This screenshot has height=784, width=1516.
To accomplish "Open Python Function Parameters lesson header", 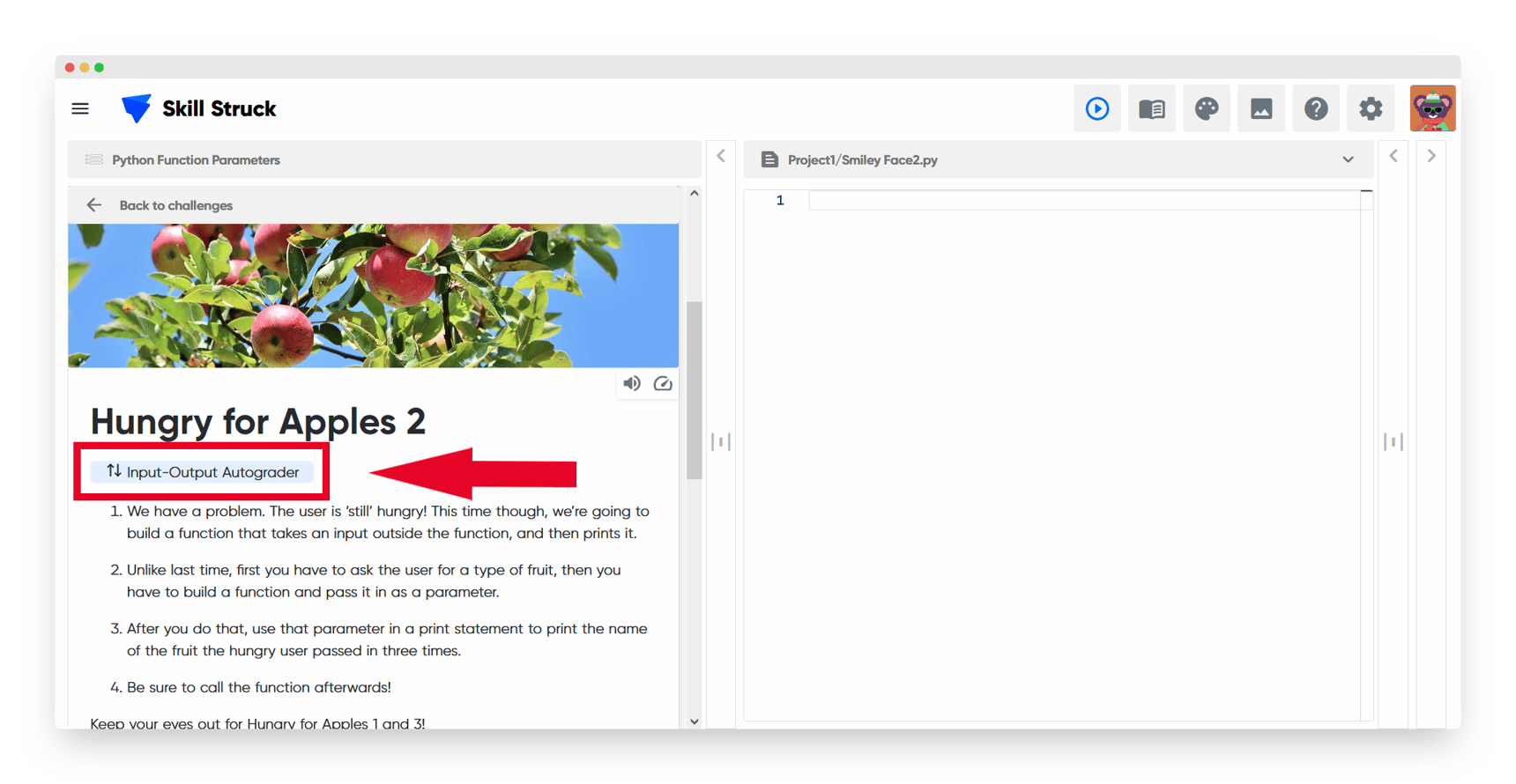I will click(196, 159).
